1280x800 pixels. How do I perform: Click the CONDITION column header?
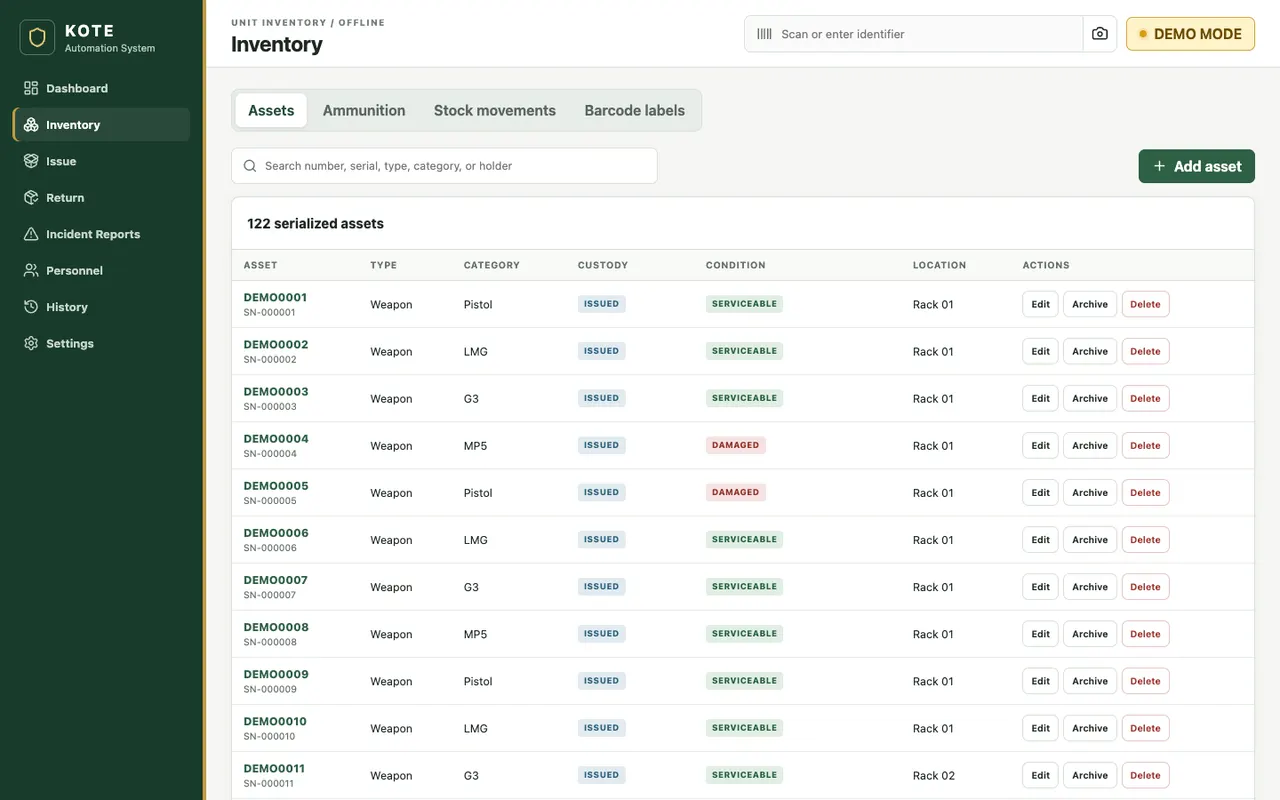tap(735, 265)
